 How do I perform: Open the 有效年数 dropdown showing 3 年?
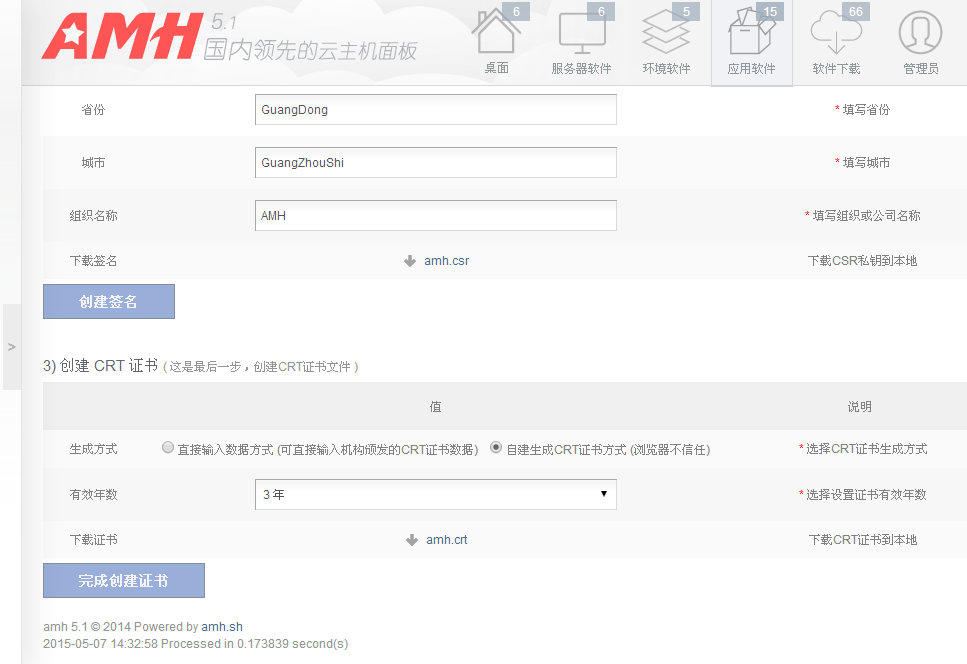point(435,494)
